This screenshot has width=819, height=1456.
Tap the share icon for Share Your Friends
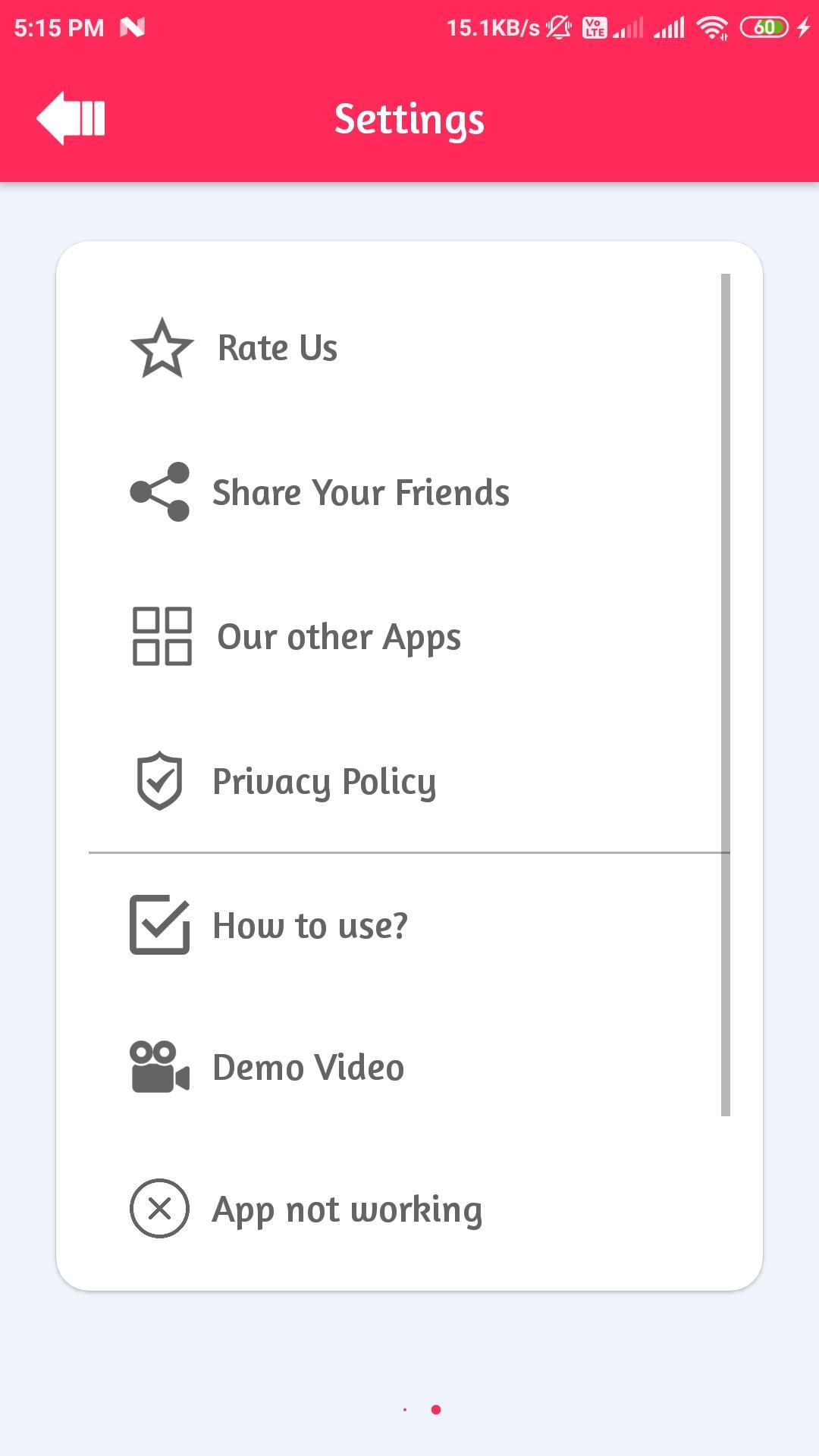pos(159,491)
